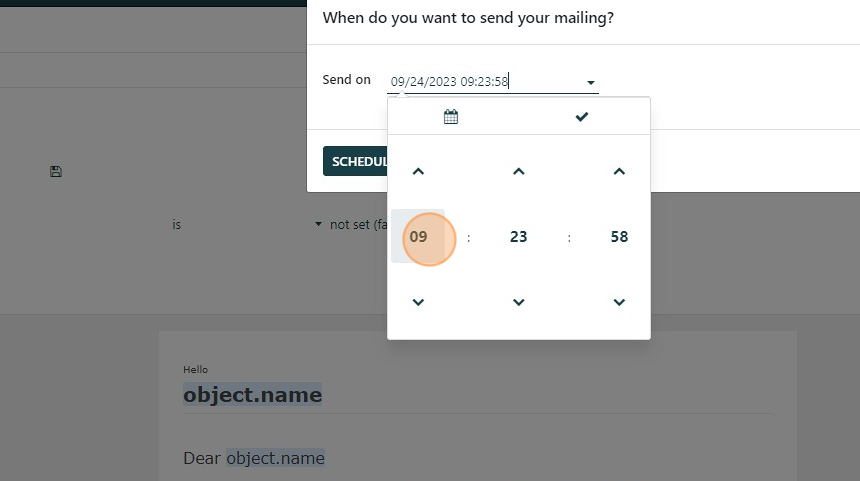This screenshot has width=860, height=481.
Task: Select the minute value 23
Action: coord(518,236)
